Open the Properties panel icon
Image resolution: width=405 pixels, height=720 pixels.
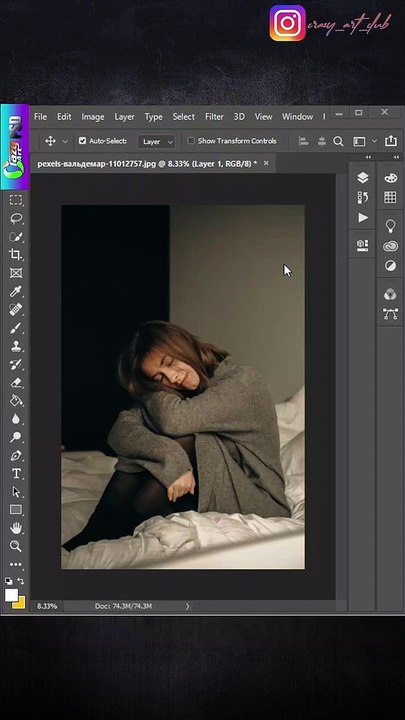point(363,245)
